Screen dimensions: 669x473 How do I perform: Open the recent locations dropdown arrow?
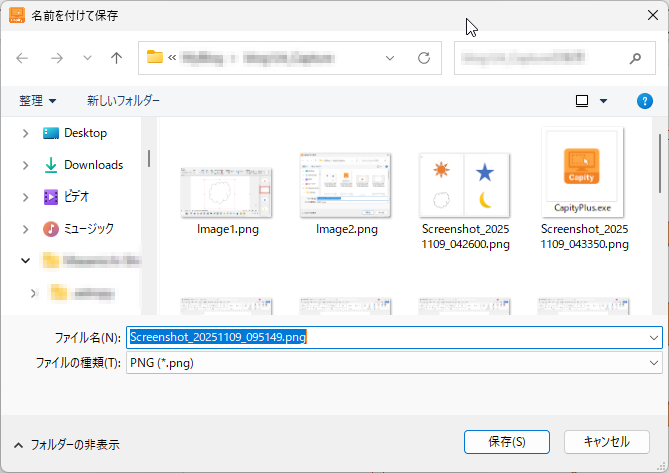point(87,58)
